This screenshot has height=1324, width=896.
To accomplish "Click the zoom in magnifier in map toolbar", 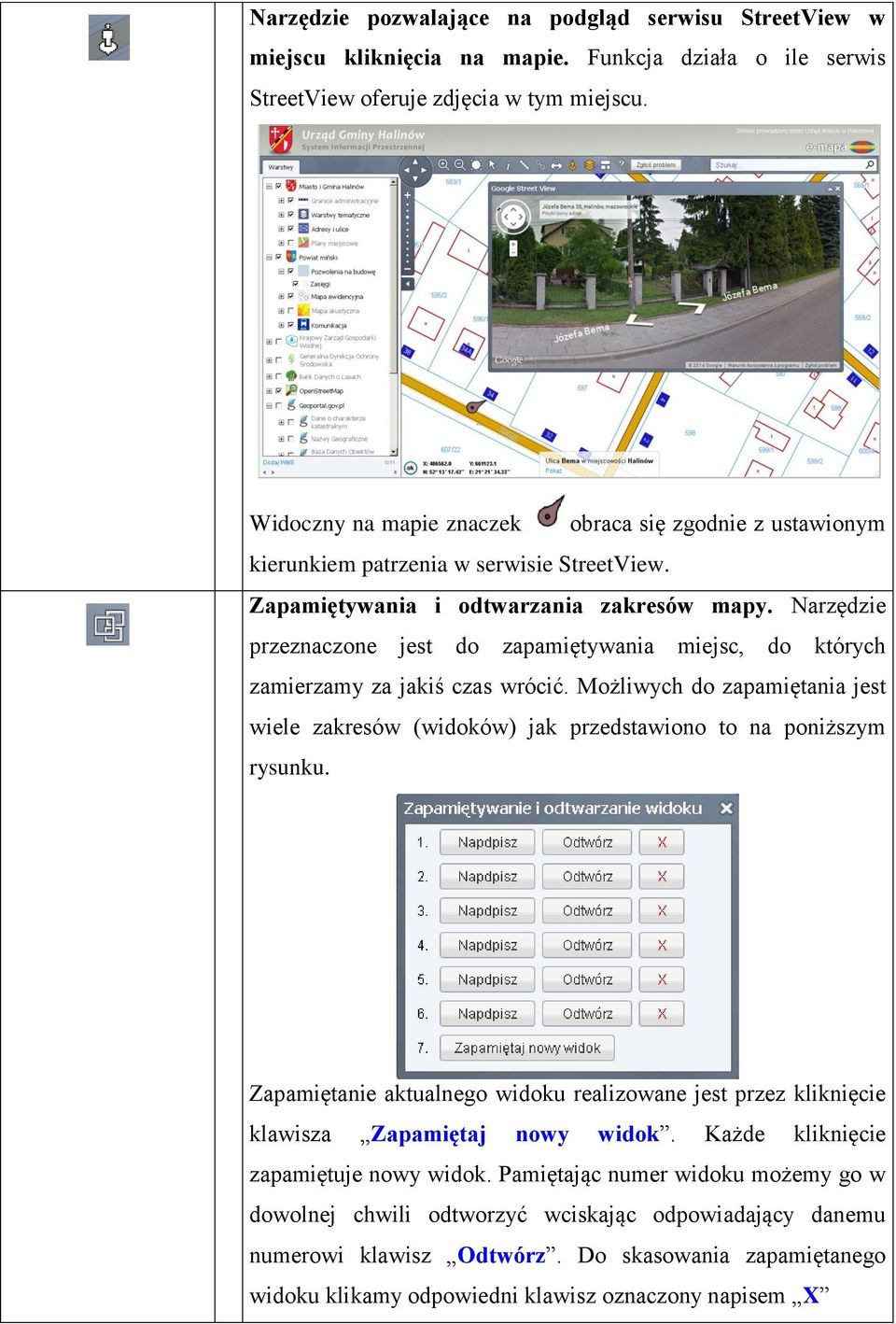I will 443,164.
